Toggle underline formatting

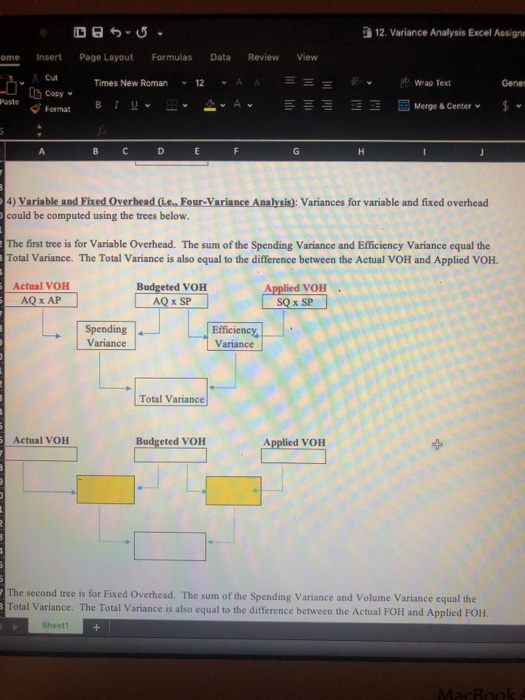pos(134,106)
